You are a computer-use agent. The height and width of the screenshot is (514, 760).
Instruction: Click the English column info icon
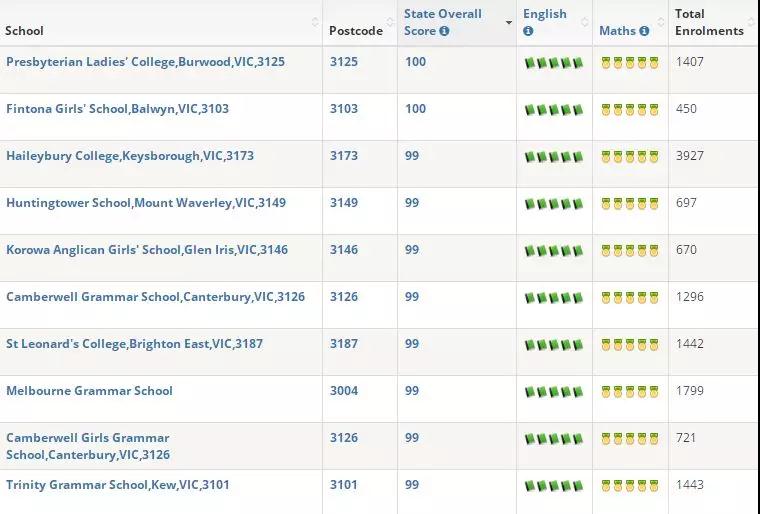(528, 31)
